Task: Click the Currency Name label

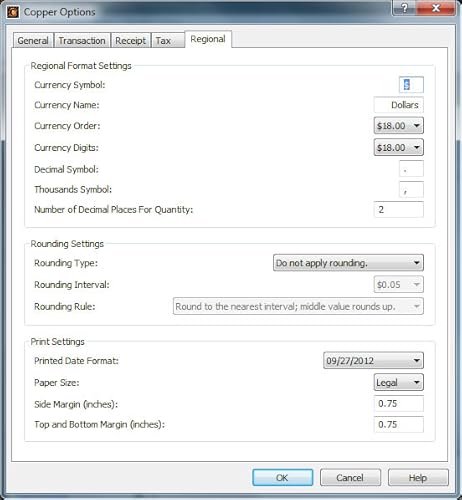Action: click(67, 105)
